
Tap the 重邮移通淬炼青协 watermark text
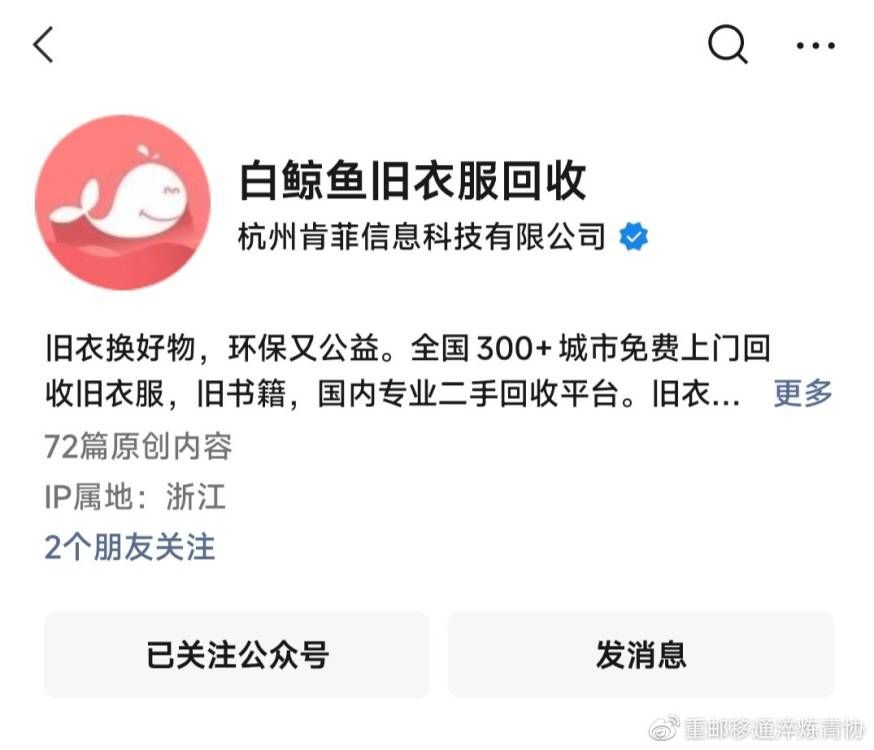click(774, 729)
